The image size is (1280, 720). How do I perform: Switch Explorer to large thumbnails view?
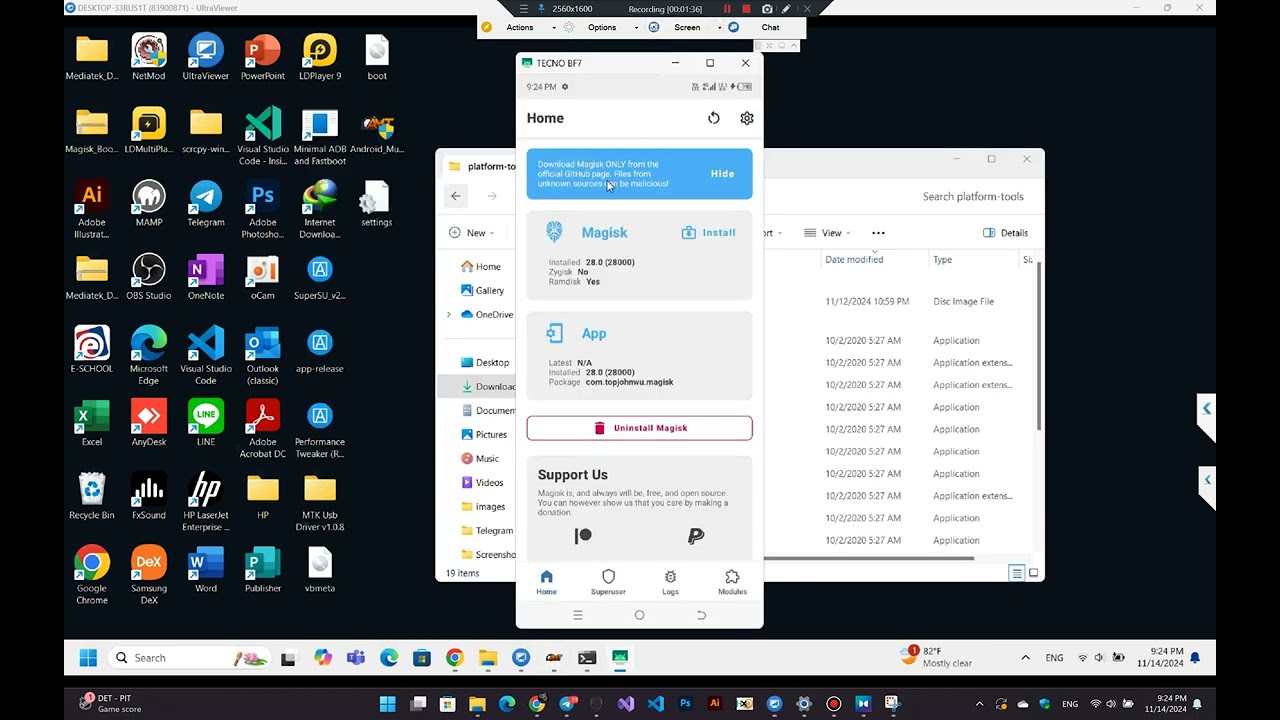point(1034,573)
